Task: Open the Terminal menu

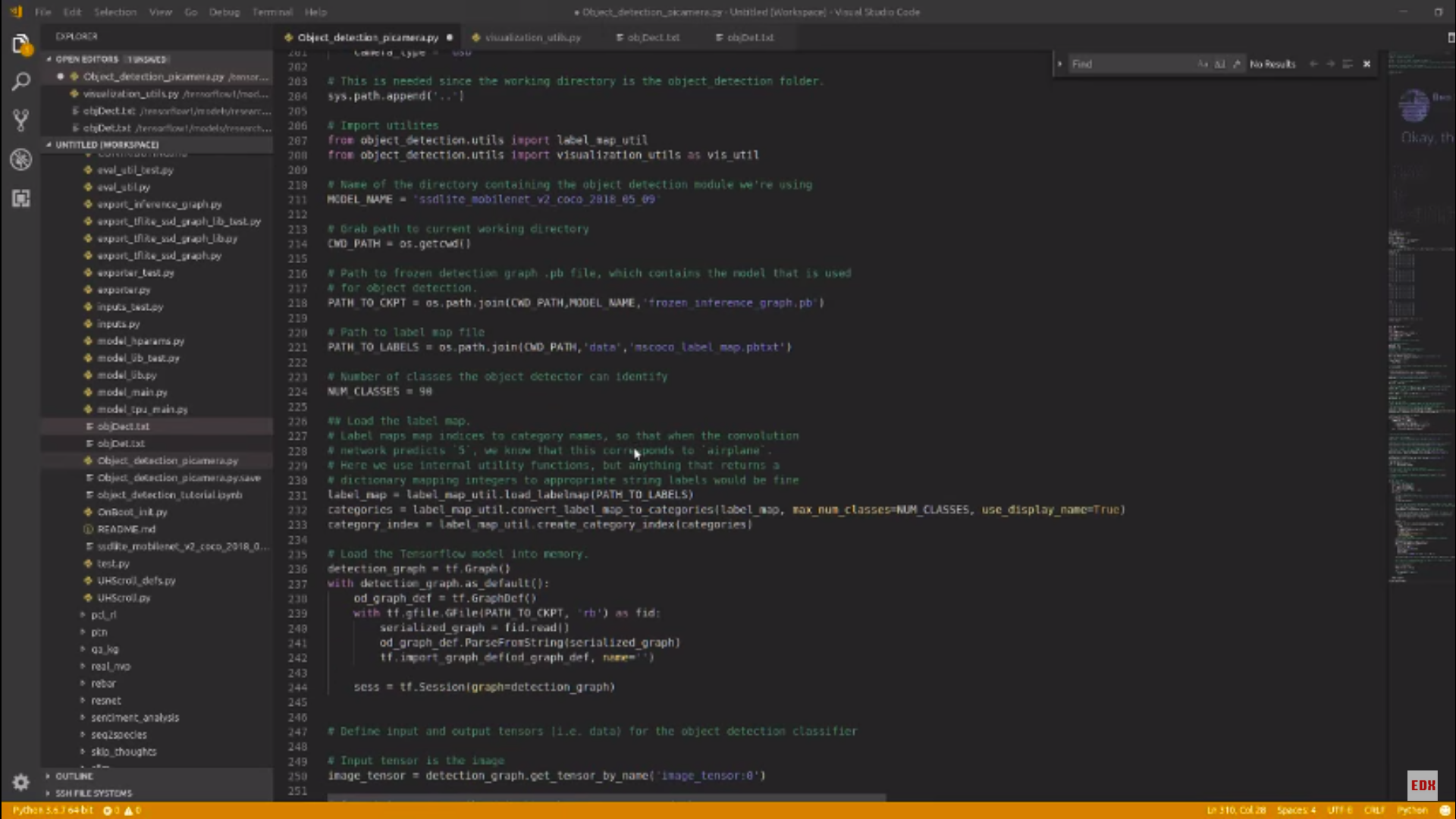Action: tap(272, 12)
